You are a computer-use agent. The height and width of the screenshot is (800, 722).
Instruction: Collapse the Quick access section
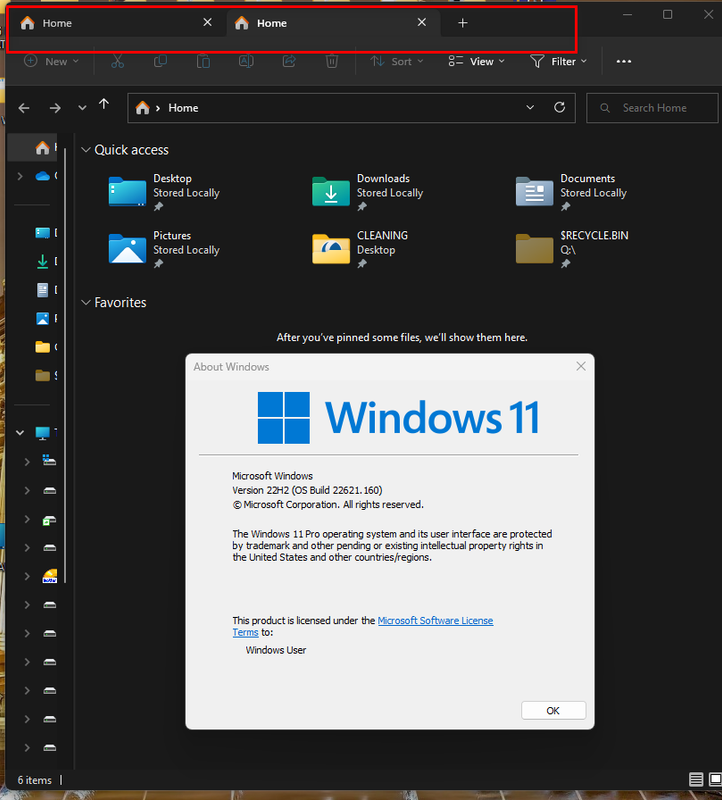86,149
